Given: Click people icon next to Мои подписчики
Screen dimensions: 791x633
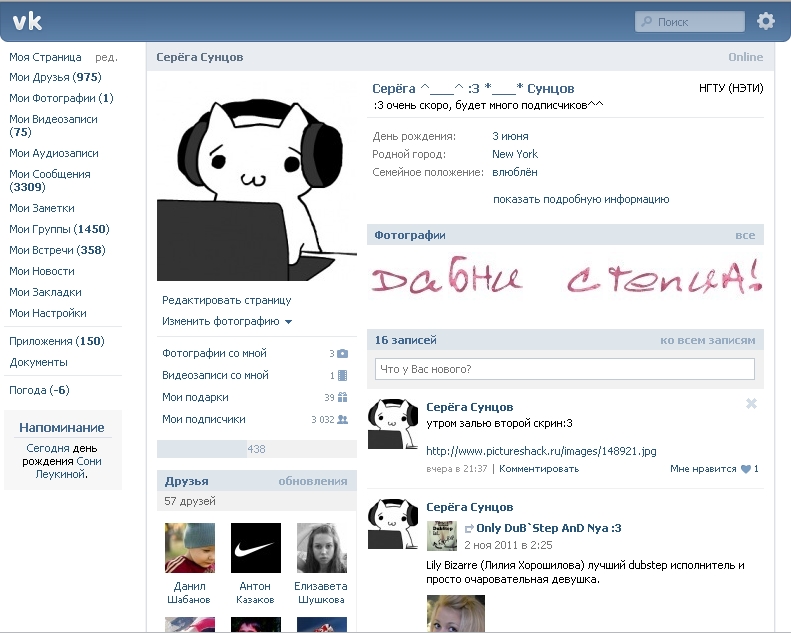Looking at the screenshot, I should [x=342, y=419].
